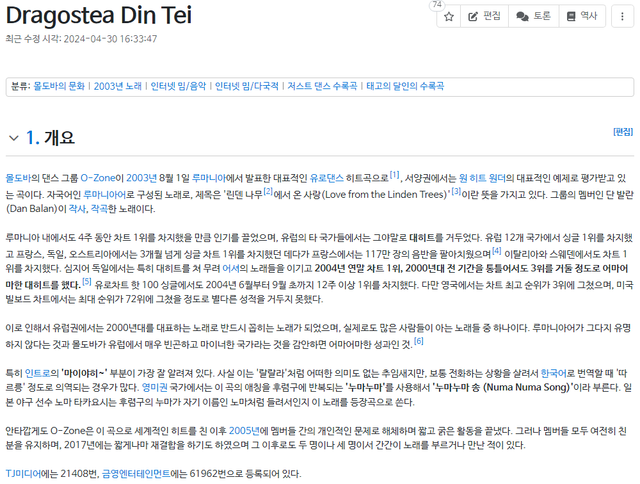Follow the 2005년 link
Image resolution: width=640 pixels, height=484 pixels.
244,431
